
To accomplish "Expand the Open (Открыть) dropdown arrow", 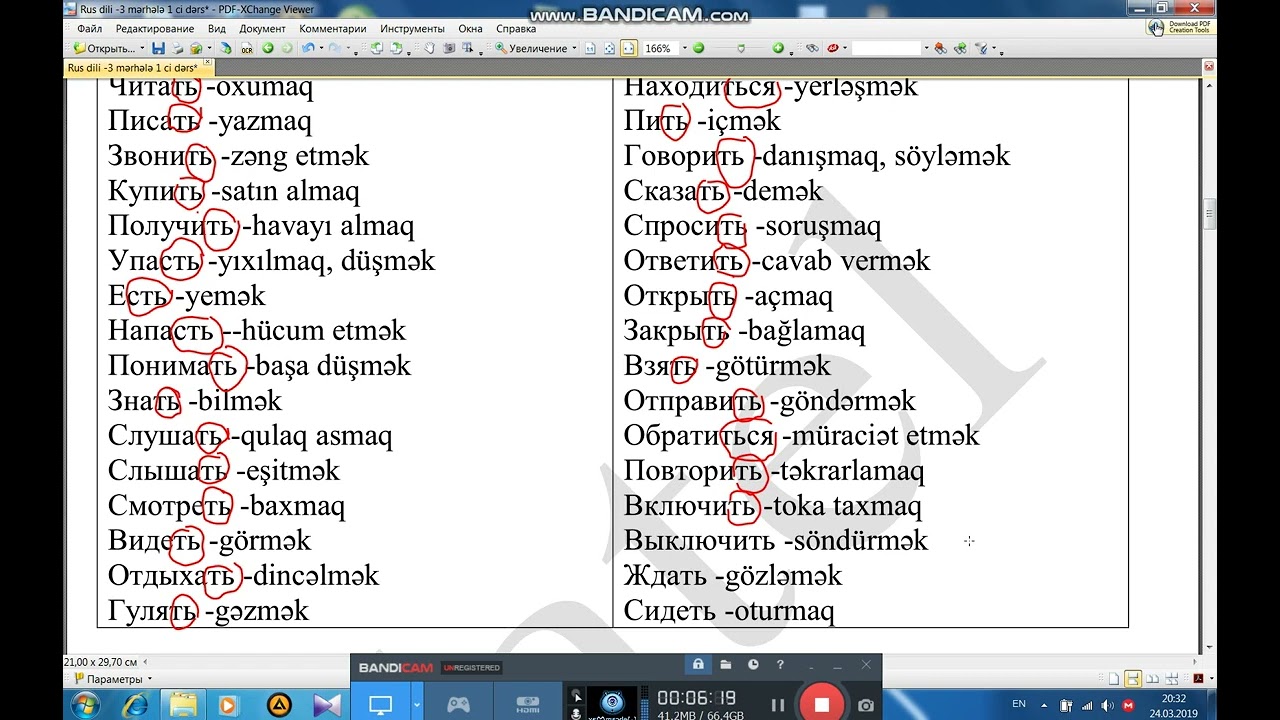I will (142, 48).
